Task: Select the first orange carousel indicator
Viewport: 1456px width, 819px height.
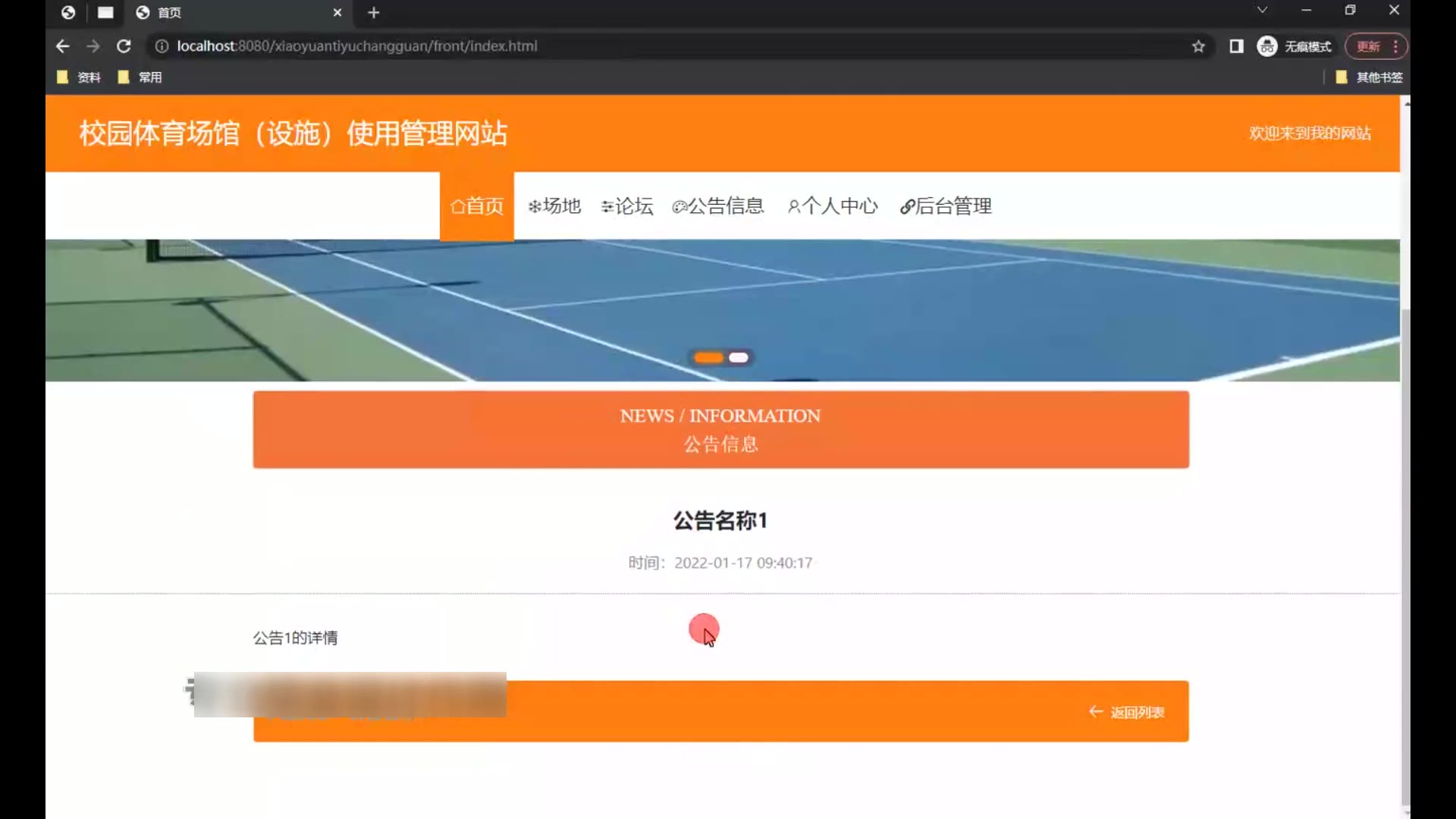Action: [708, 358]
